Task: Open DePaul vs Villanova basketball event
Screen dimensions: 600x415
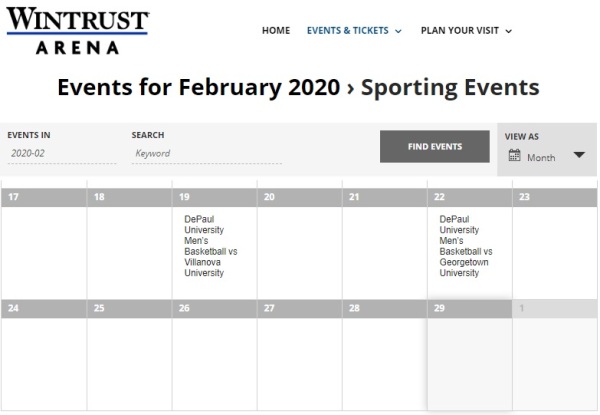Action: pyautogui.click(x=211, y=245)
